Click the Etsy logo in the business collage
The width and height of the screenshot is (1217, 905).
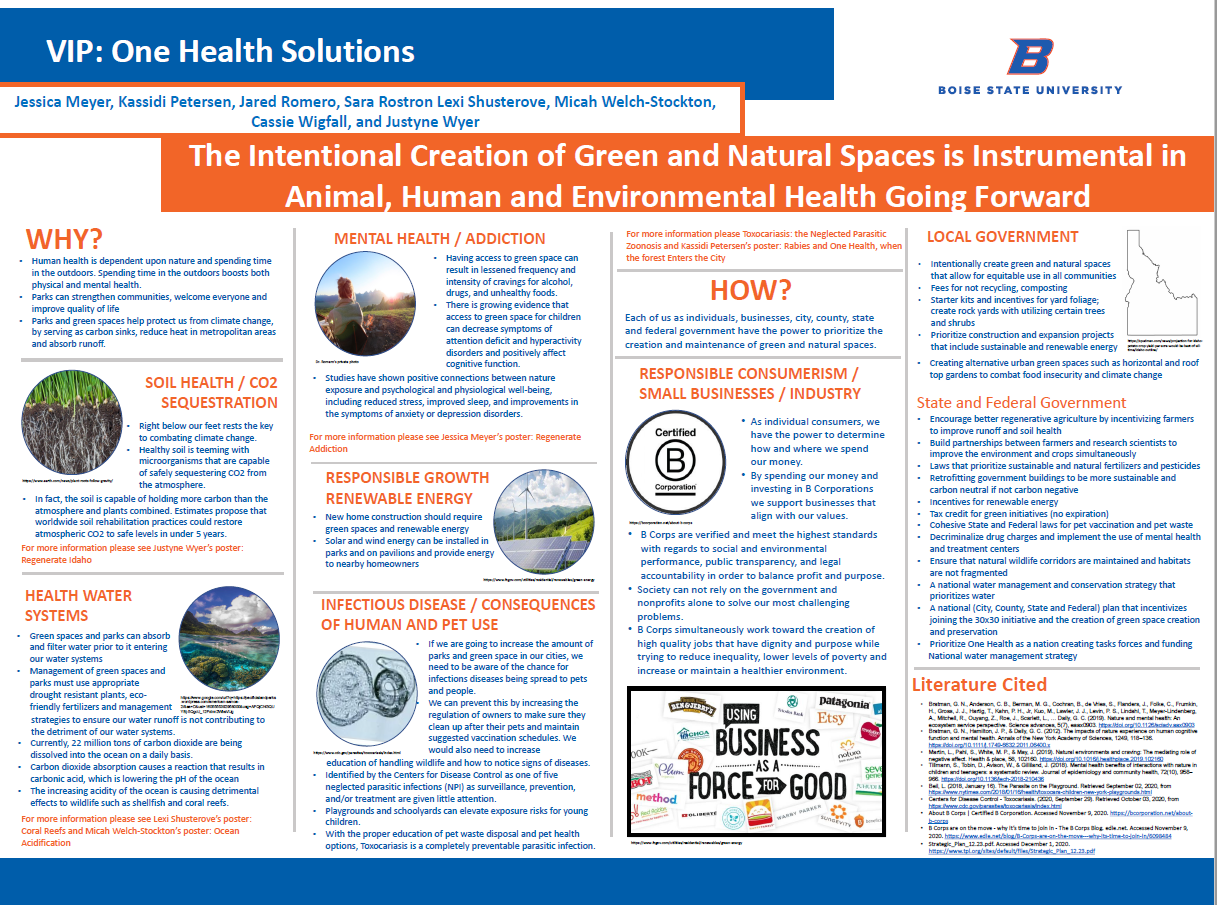[x=833, y=720]
